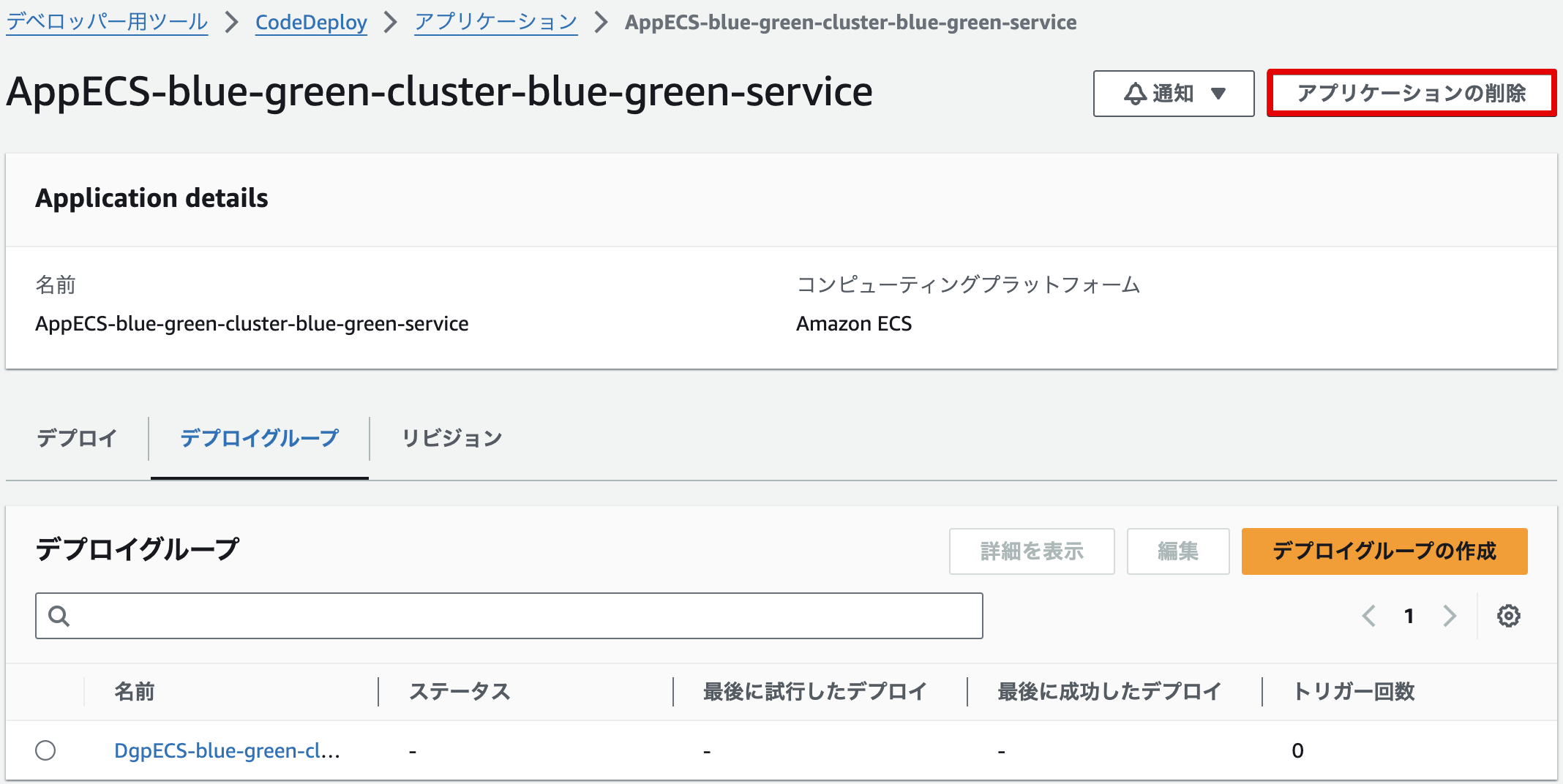This screenshot has width=1563, height=784.
Task: Click the search magnifier icon
Action: coord(59,616)
